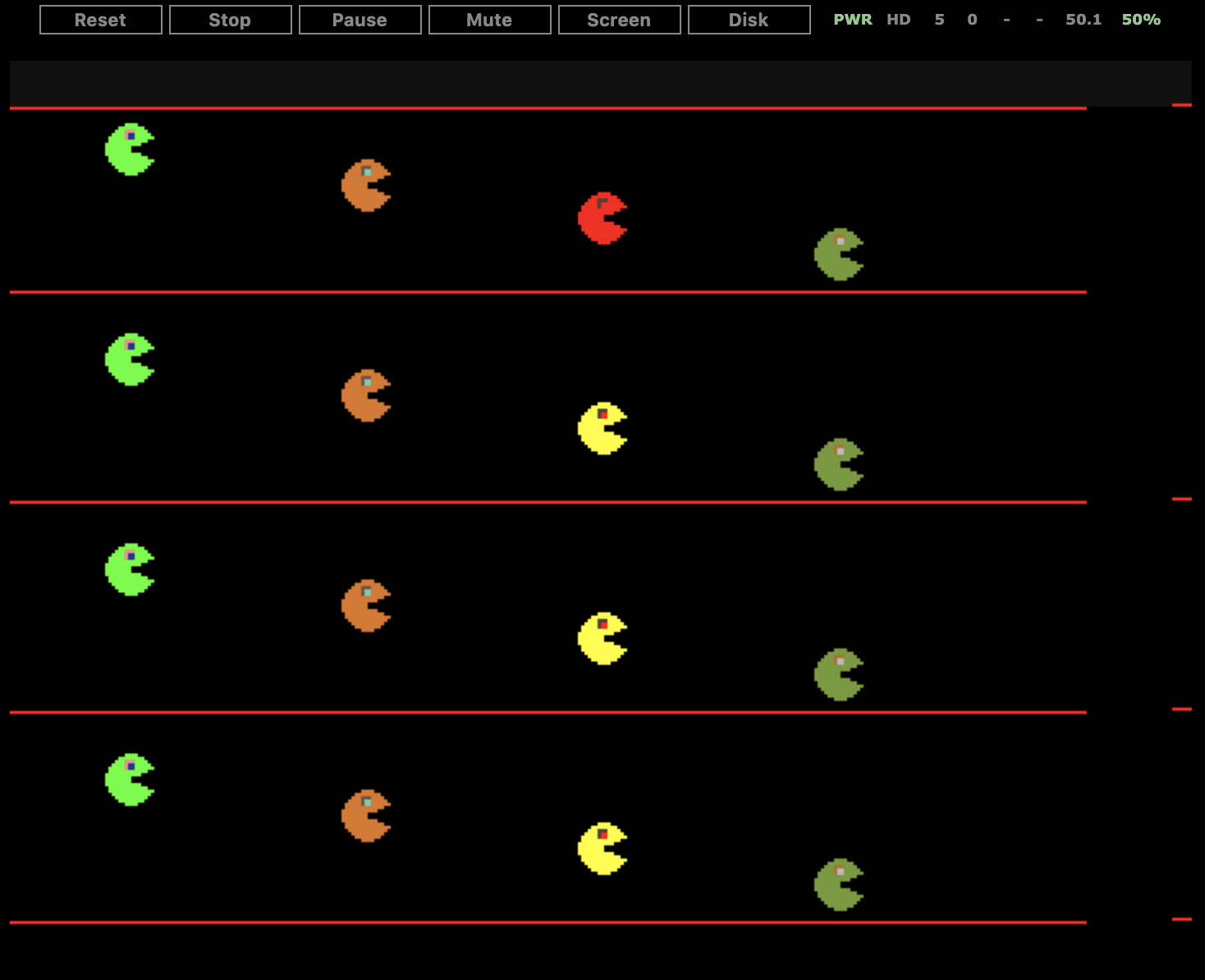The image size is (1205, 980).
Task: Click the bright green Pac-Man in the second row
Action: [130, 359]
